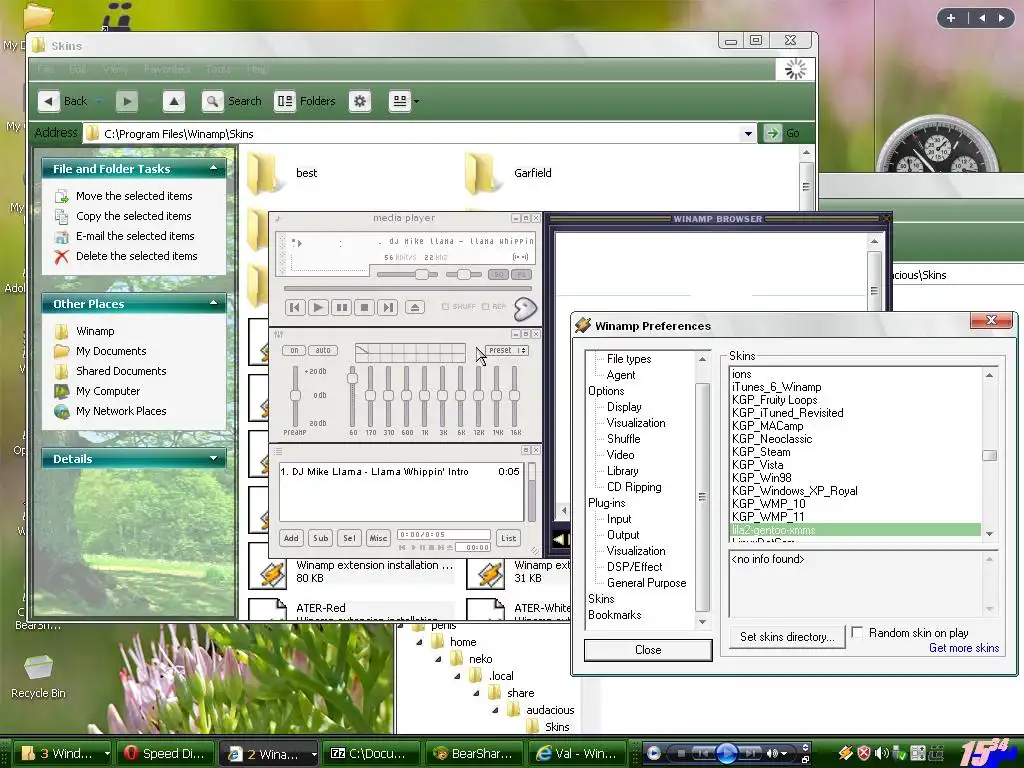Screen dimensions: 1024x768
Task: Click playlist Add button
Action: [x=291, y=538]
